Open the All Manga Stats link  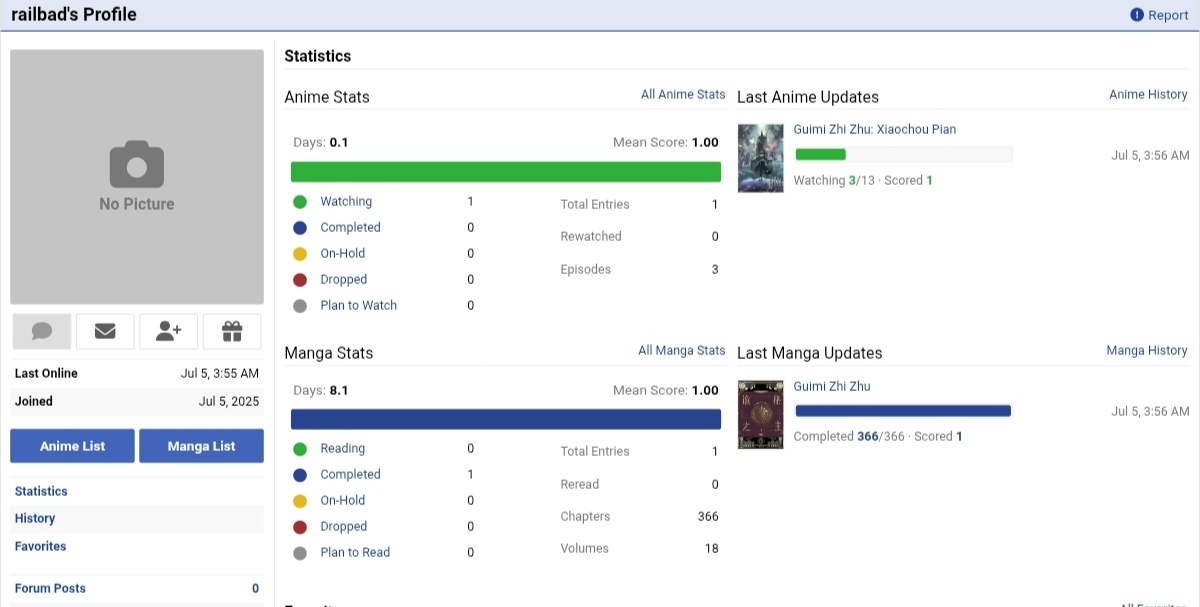pyautogui.click(x=682, y=350)
